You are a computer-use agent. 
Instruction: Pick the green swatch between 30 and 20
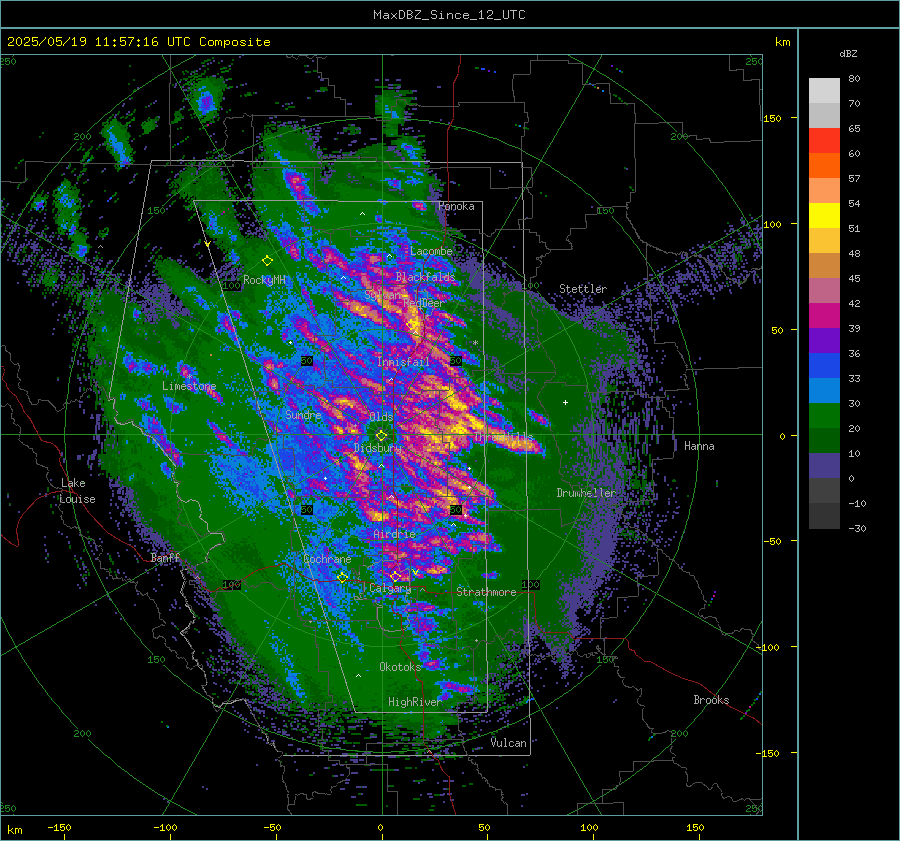pyautogui.click(x=824, y=416)
